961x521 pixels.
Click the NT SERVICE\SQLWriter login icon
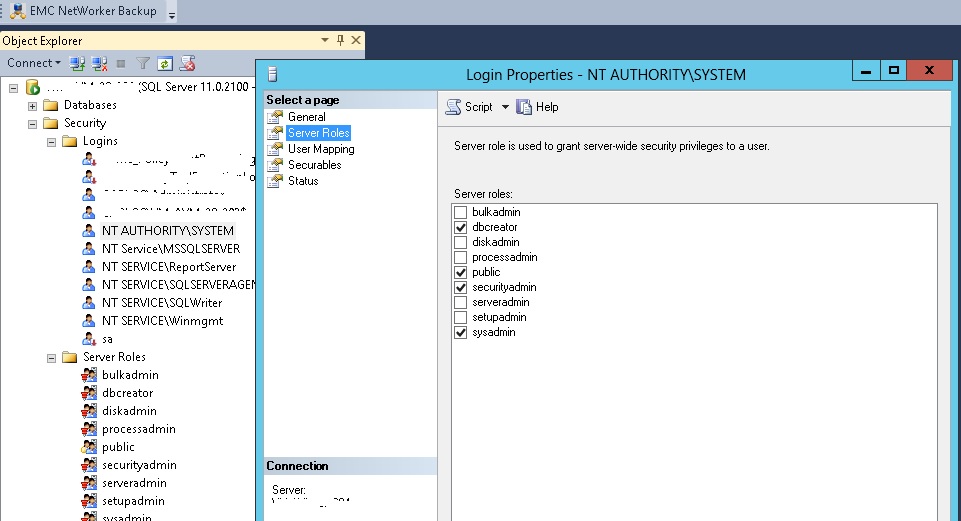(x=89, y=303)
